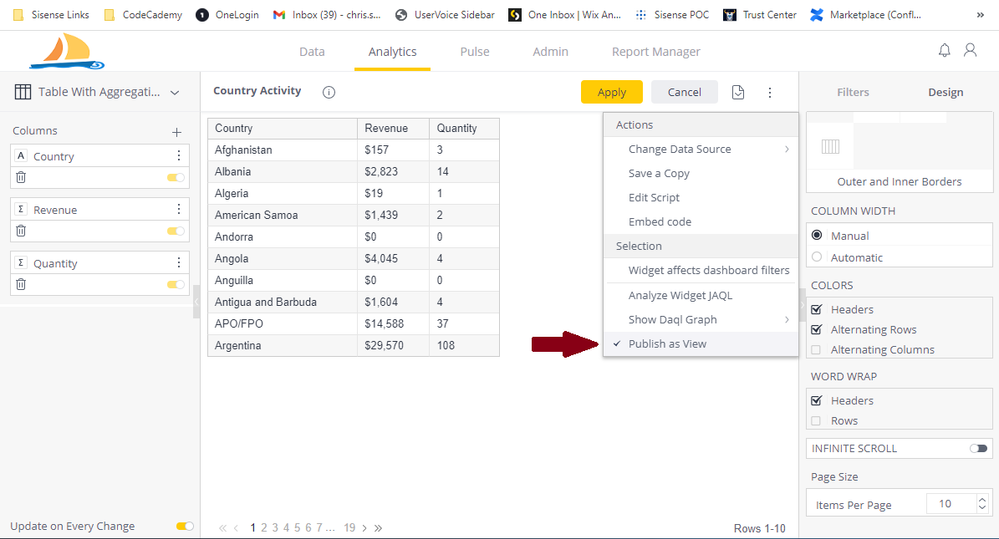Screen dimensions: 999x539
Task: Delete the Country column via trash icon
Action: (21, 177)
